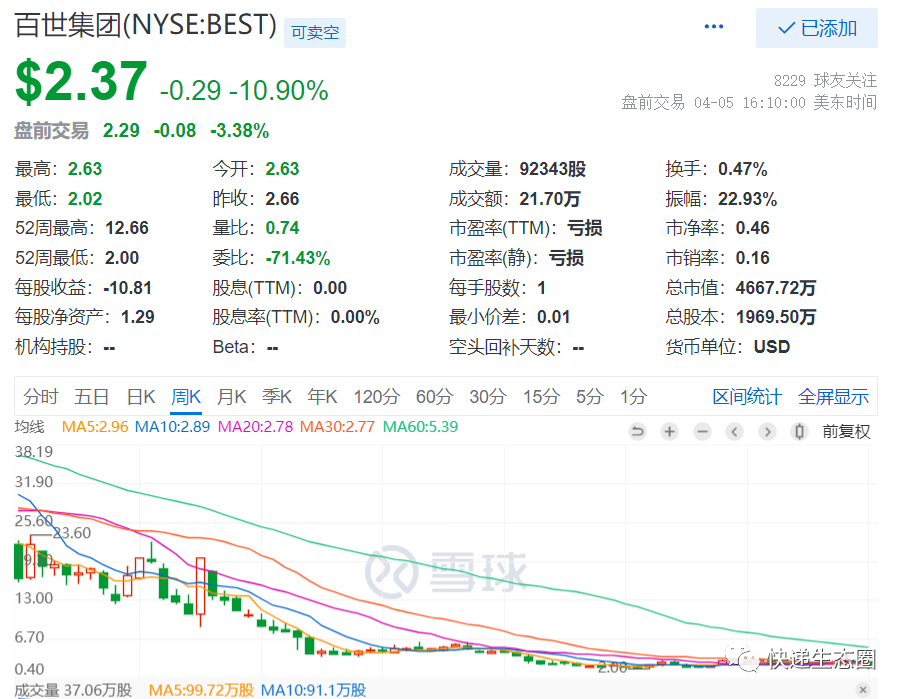906x699 pixels.
Task: Zoom out the chart with minus icon
Action: (702, 432)
